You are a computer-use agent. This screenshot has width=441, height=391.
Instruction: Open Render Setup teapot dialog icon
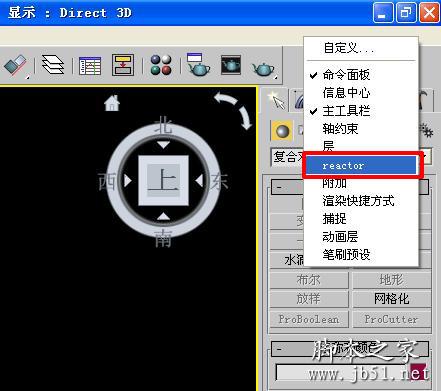click(199, 65)
